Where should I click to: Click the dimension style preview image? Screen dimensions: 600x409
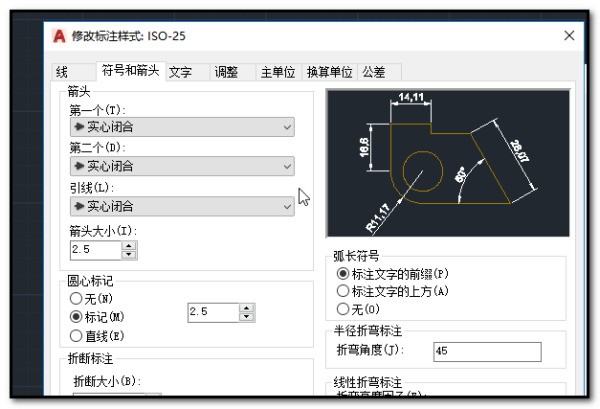pyautogui.click(x=447, y=163)
